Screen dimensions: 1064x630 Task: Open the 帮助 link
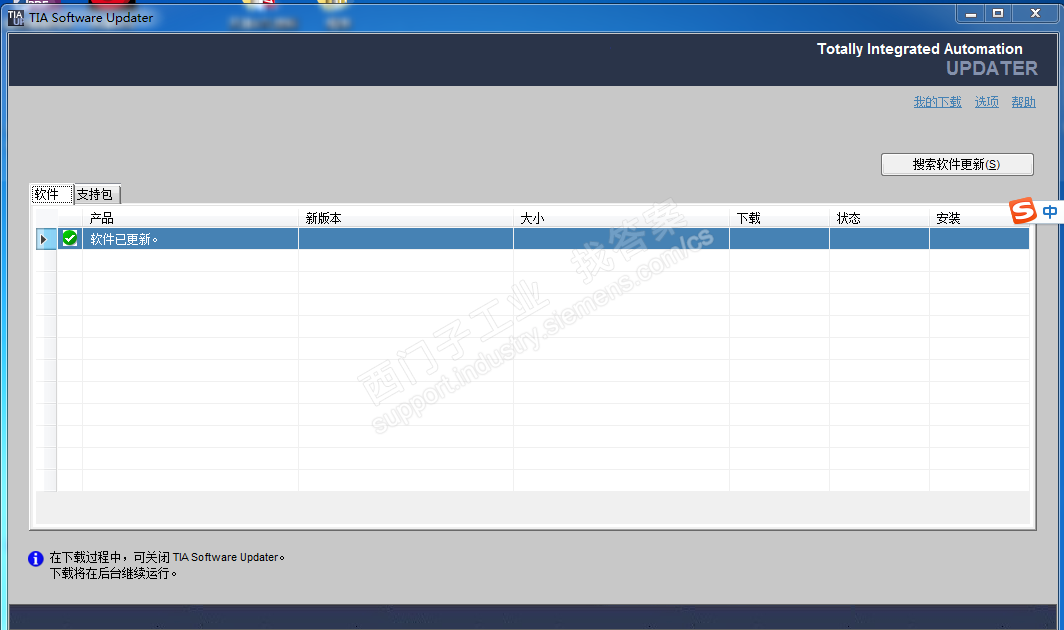tap(1023, 102)
